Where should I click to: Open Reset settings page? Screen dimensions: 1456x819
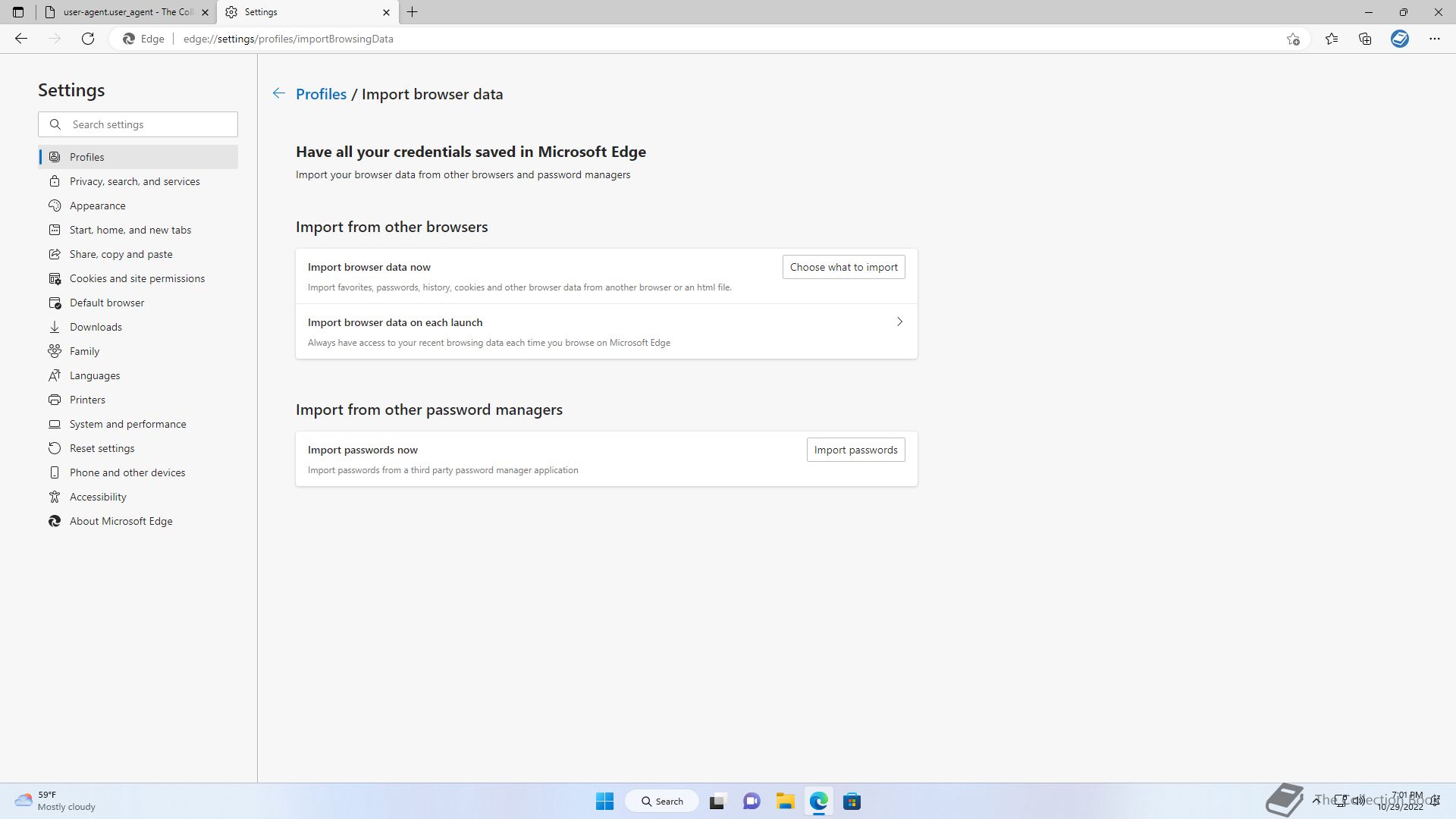click(x=138, y=448)
